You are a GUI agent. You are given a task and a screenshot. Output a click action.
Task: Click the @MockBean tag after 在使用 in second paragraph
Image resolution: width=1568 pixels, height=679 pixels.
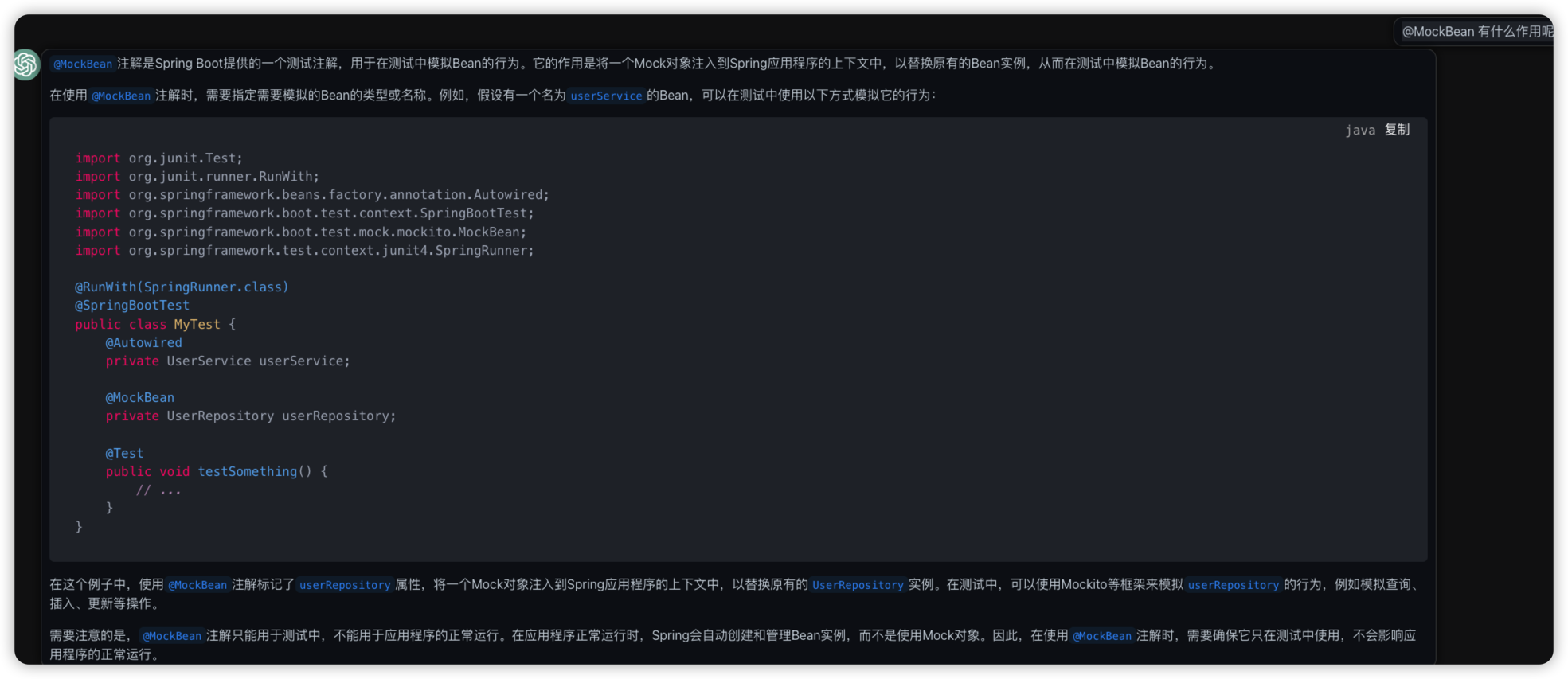121,96
